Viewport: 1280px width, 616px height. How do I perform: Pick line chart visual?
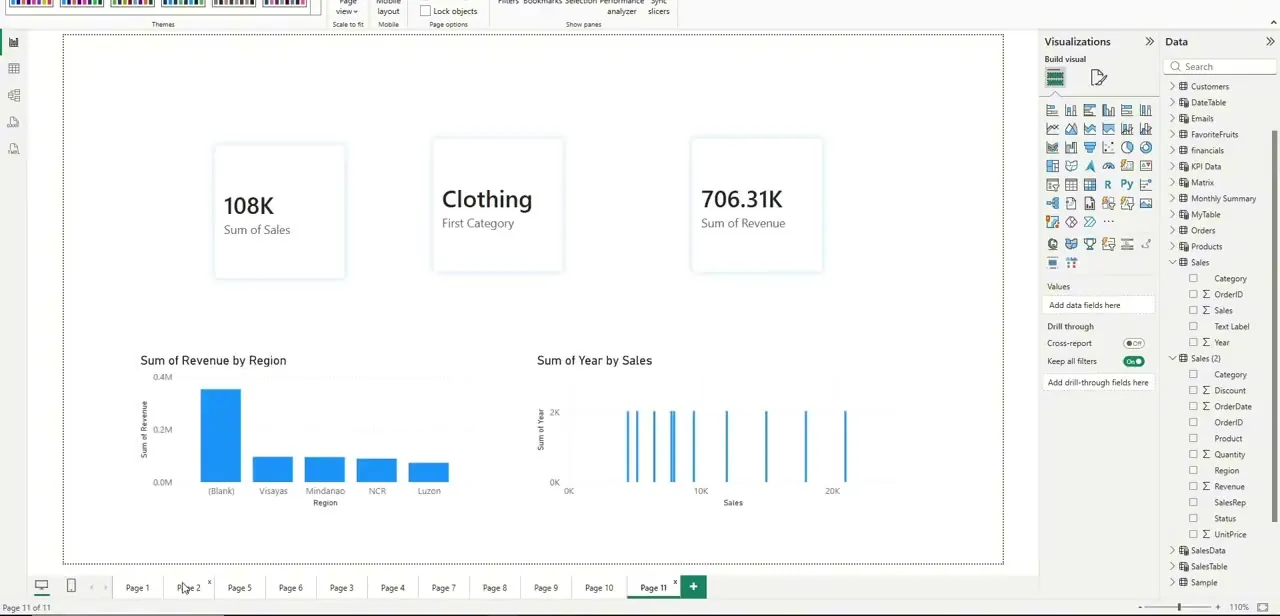(1052, 129)
